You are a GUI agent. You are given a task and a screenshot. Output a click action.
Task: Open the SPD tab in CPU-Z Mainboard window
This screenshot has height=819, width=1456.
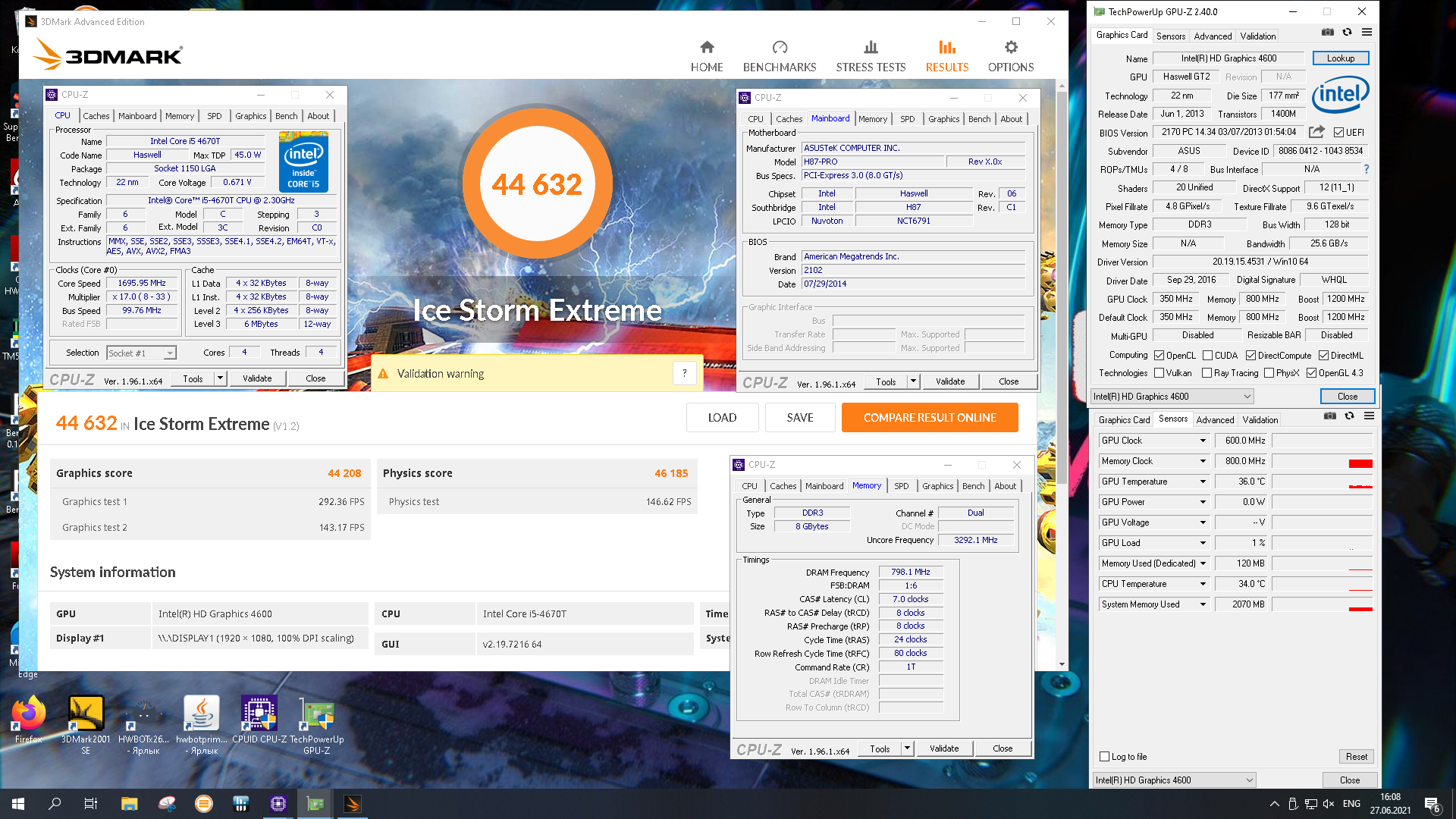[x=907, y=118]
